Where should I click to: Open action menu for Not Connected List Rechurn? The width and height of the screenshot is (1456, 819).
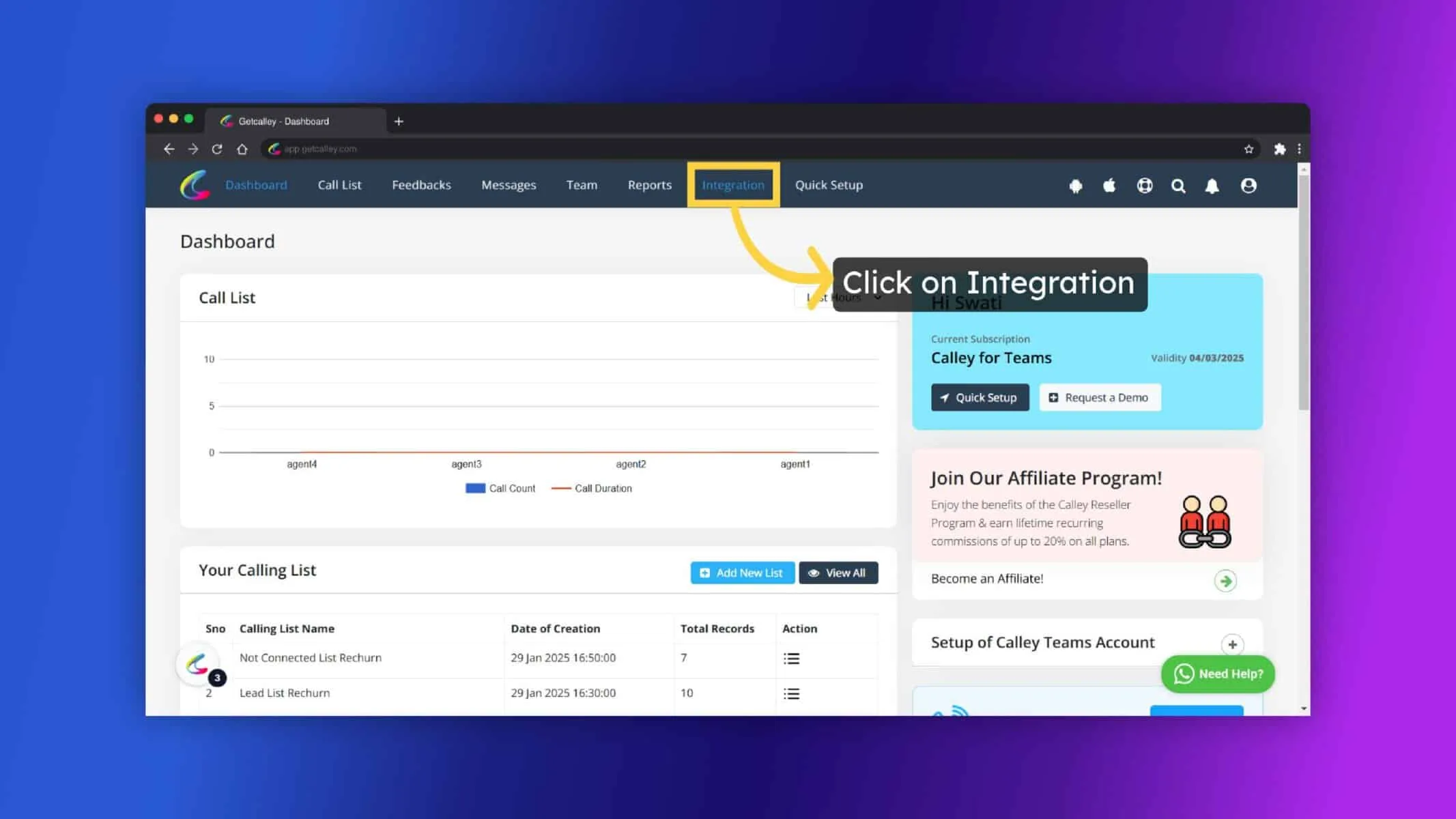coord(791,659)
